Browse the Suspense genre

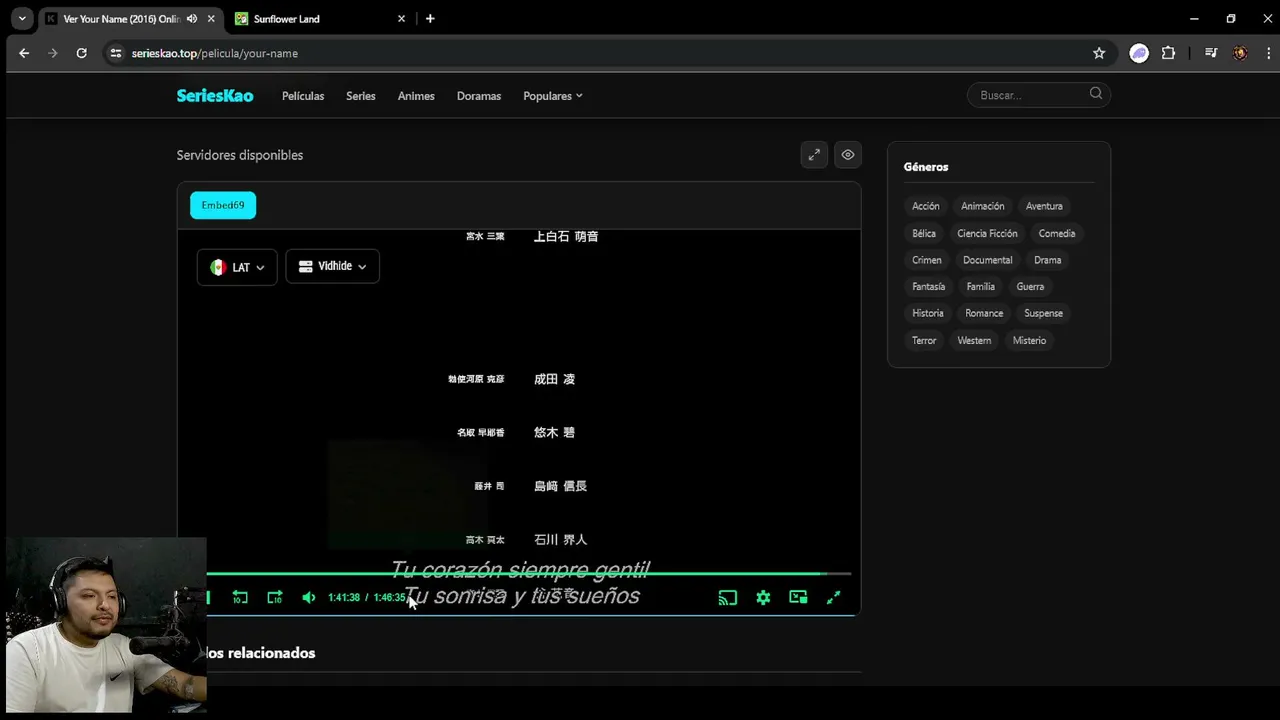pyautogui.click(x=1044, y=313)
